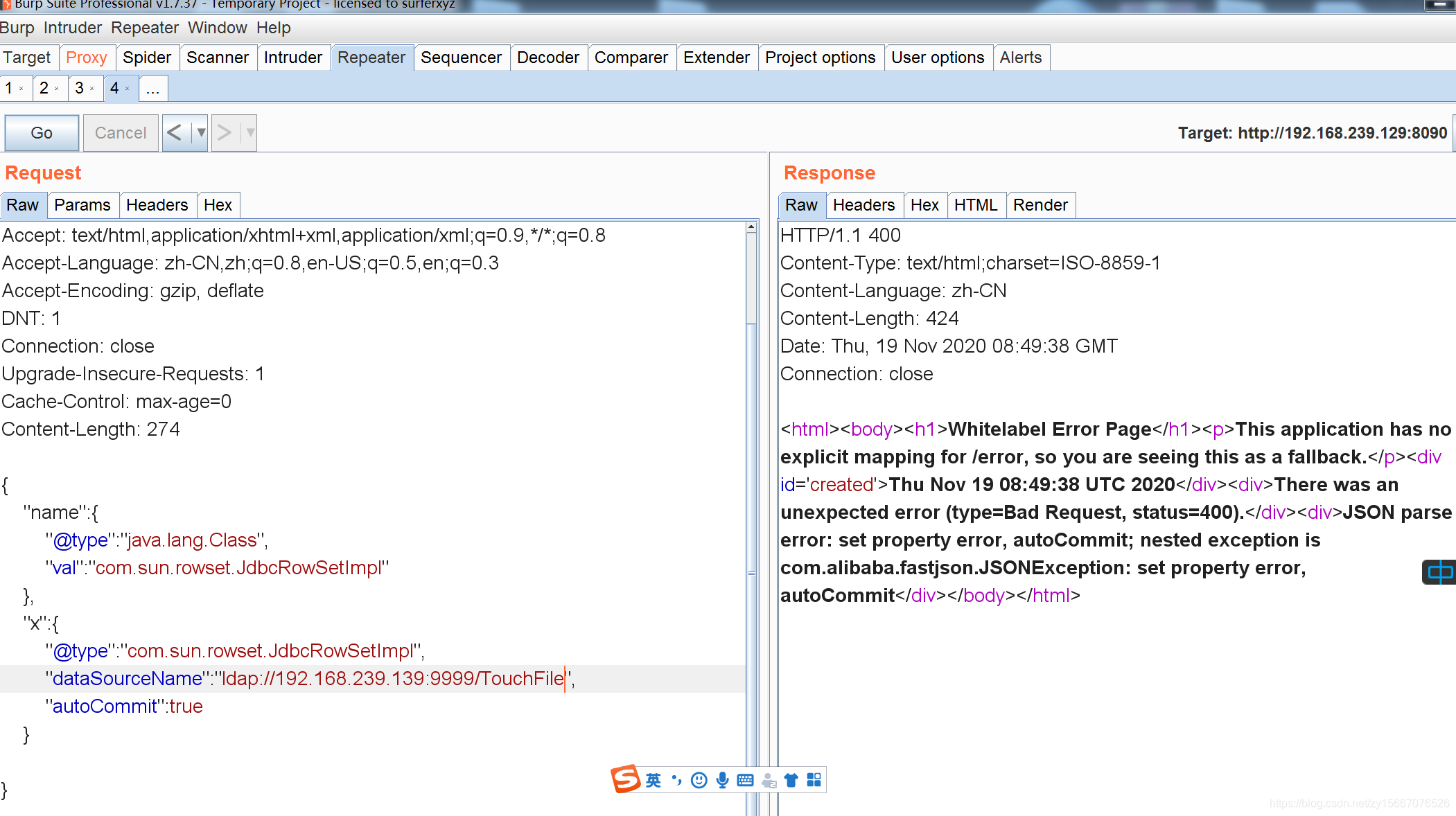Open the Burp menu
Image resolution: width=1456 pixels, height=816 pixels.
(x=17, y=28)
